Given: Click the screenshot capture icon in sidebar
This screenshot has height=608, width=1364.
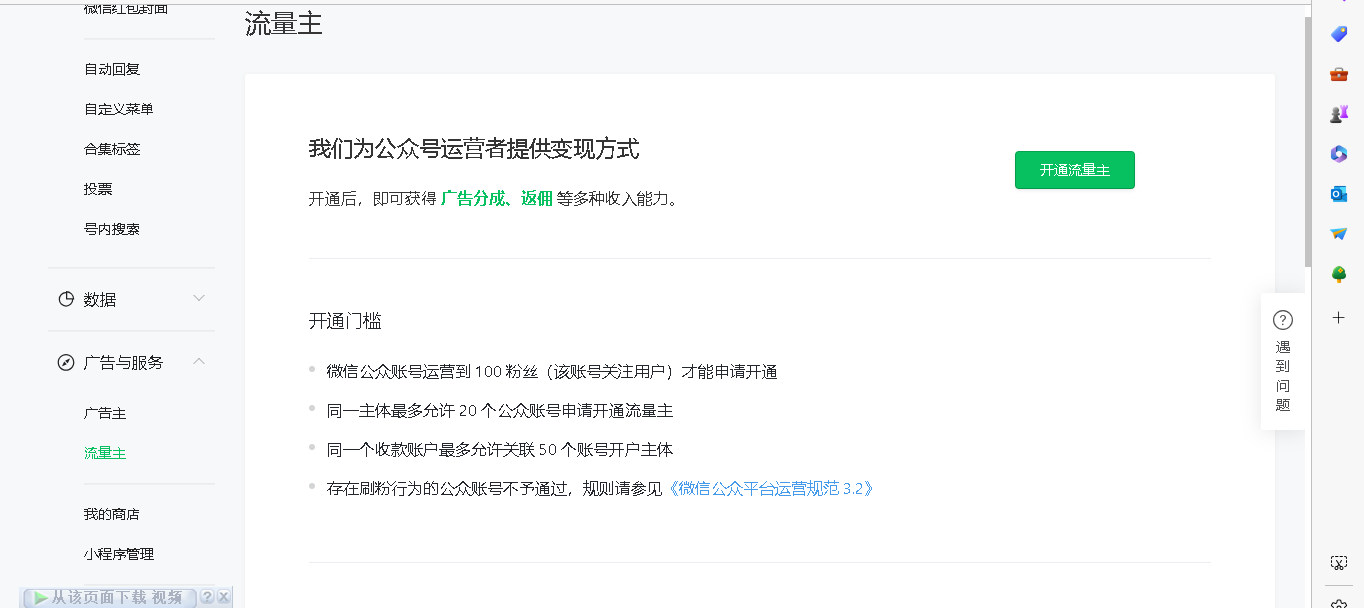Looking at the screenshot, I should [1339, 563].
